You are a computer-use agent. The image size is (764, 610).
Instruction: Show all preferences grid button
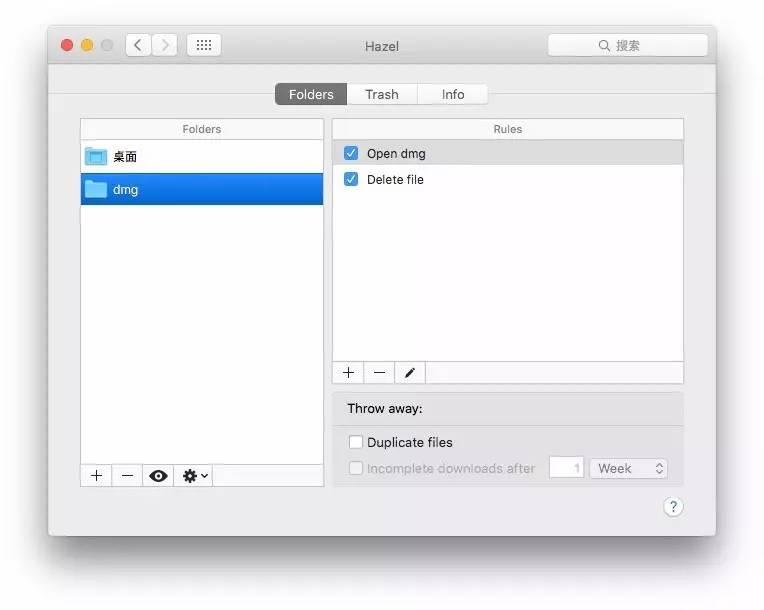(204, 45)
